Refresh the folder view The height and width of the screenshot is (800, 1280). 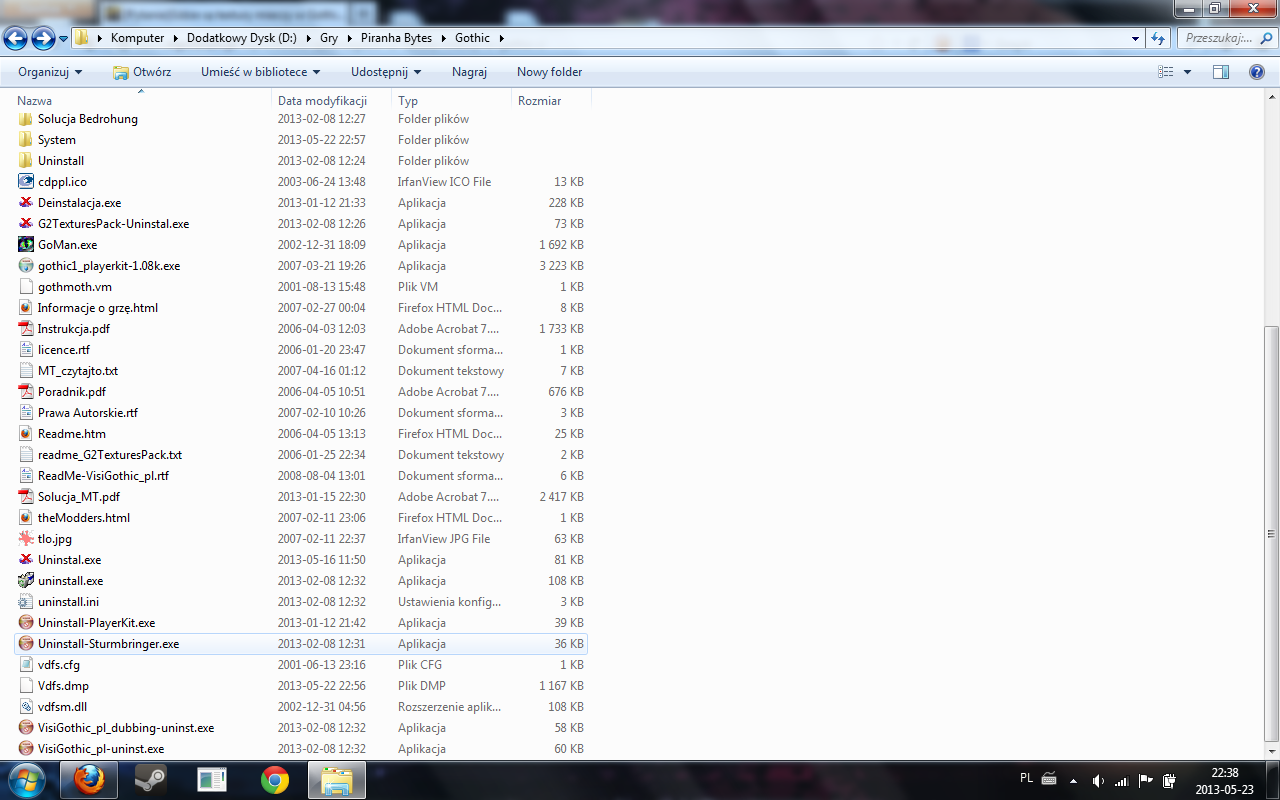[x=1159, y=38]
